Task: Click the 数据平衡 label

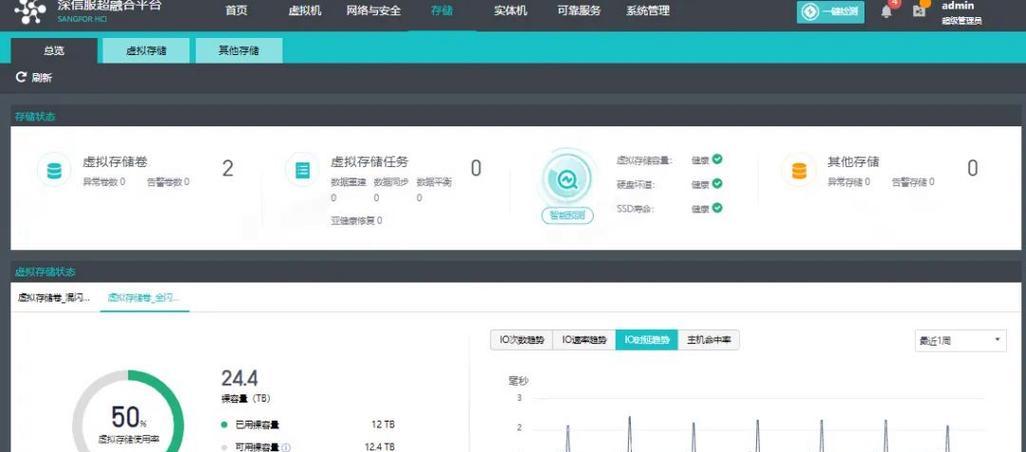Action: point(434,182)
